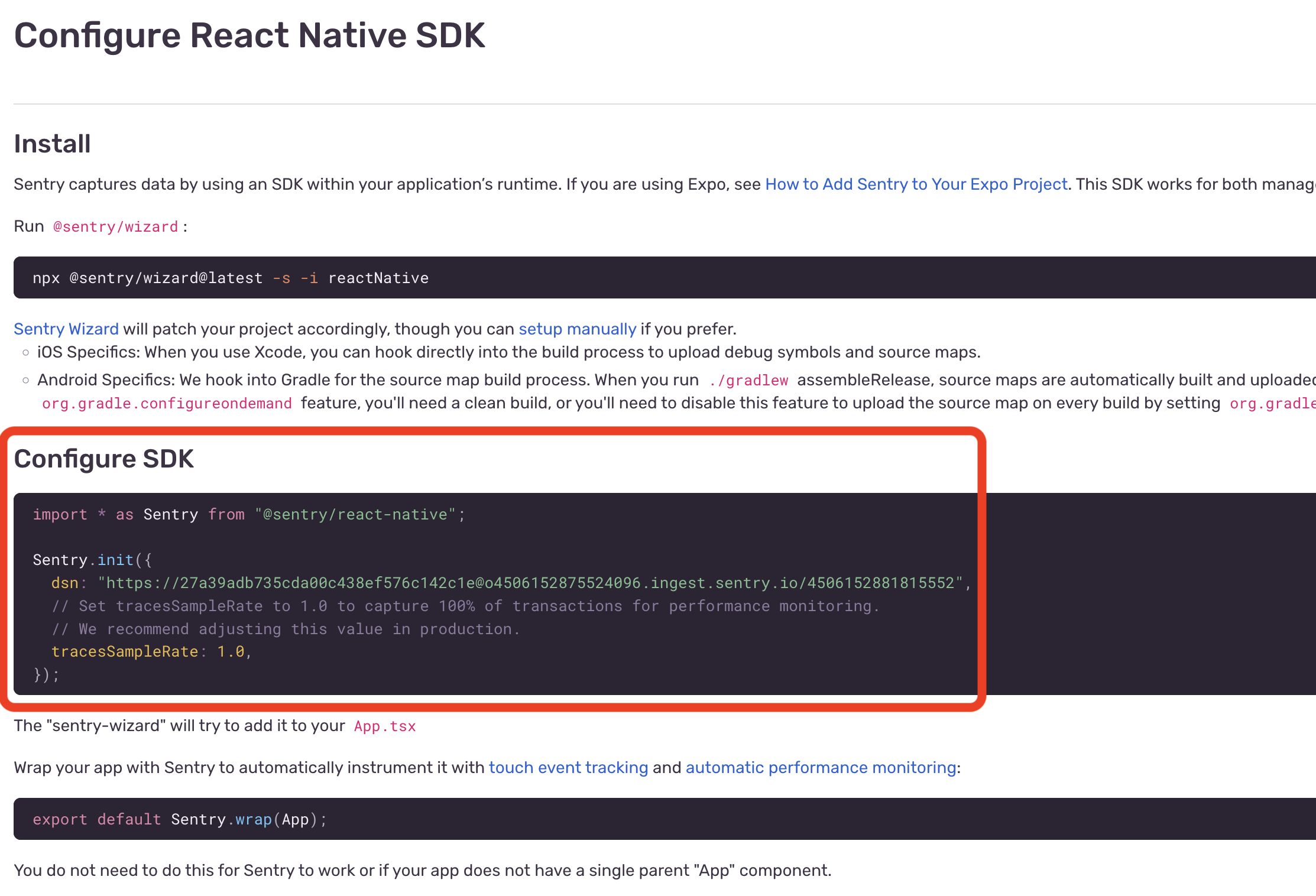
Task: Click the 'Sentry captures data by using an SDK' paragraph
Action: coord(665,184)
